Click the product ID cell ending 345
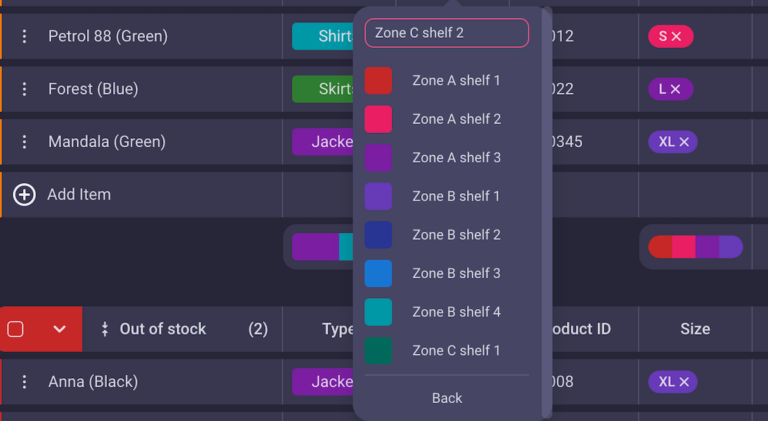The height and width of the screenshot is (421, 768). [x=567, y=142]
